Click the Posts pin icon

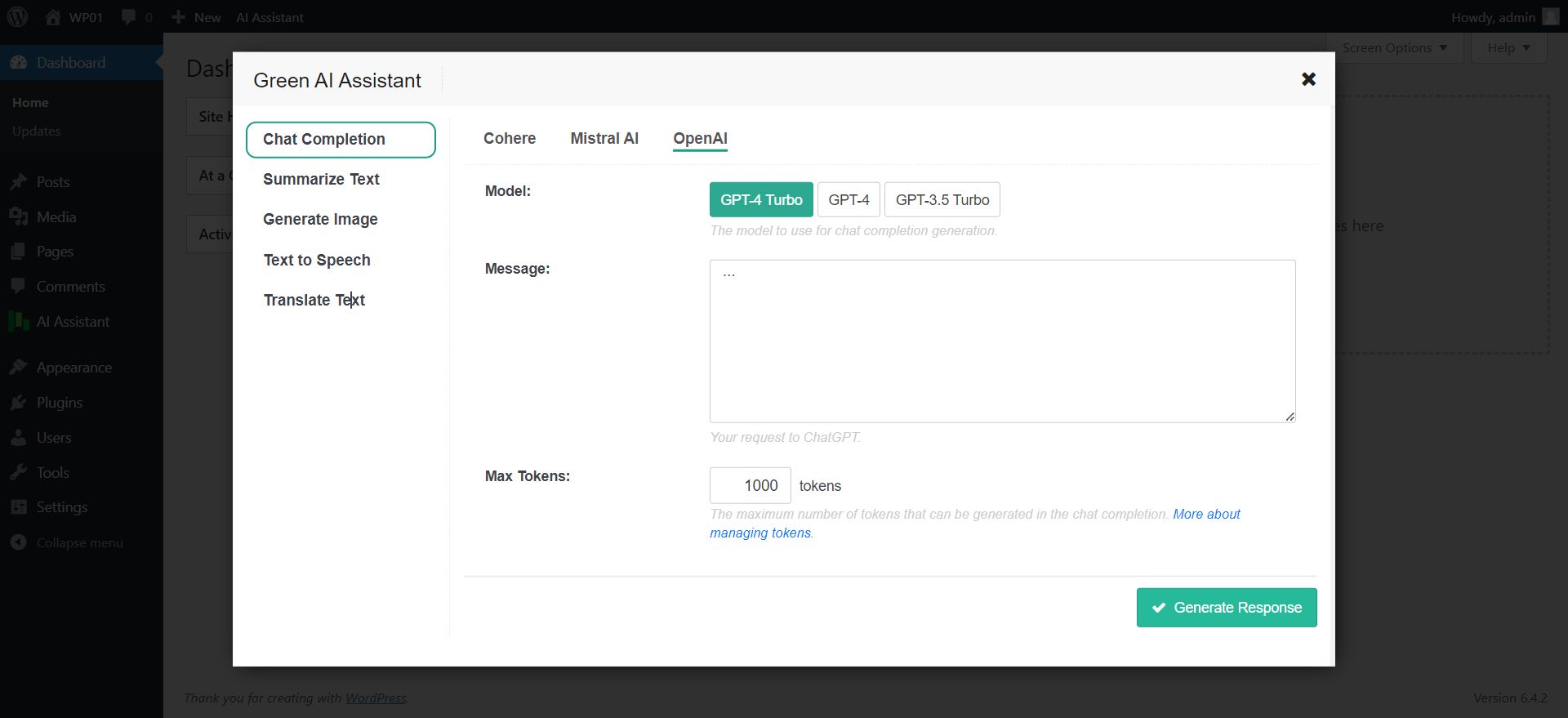tap(19, 182)
